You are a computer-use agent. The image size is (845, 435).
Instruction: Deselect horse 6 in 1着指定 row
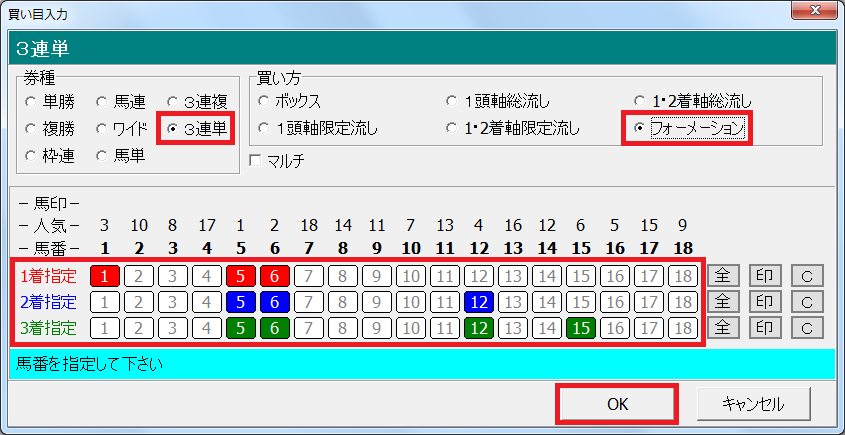[x=275, y=277]
